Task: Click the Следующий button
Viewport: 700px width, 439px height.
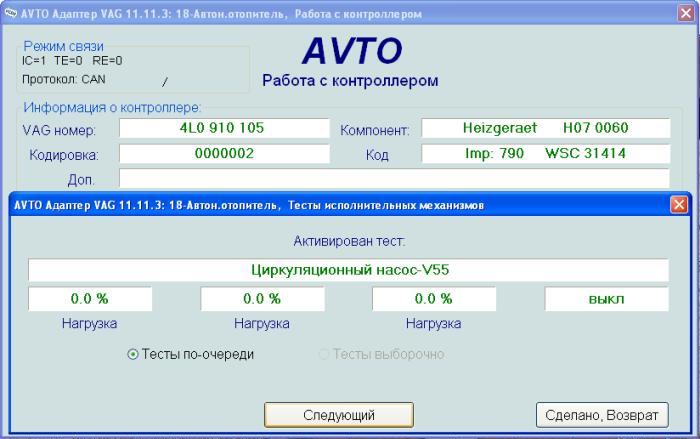Action: (339, 415)
